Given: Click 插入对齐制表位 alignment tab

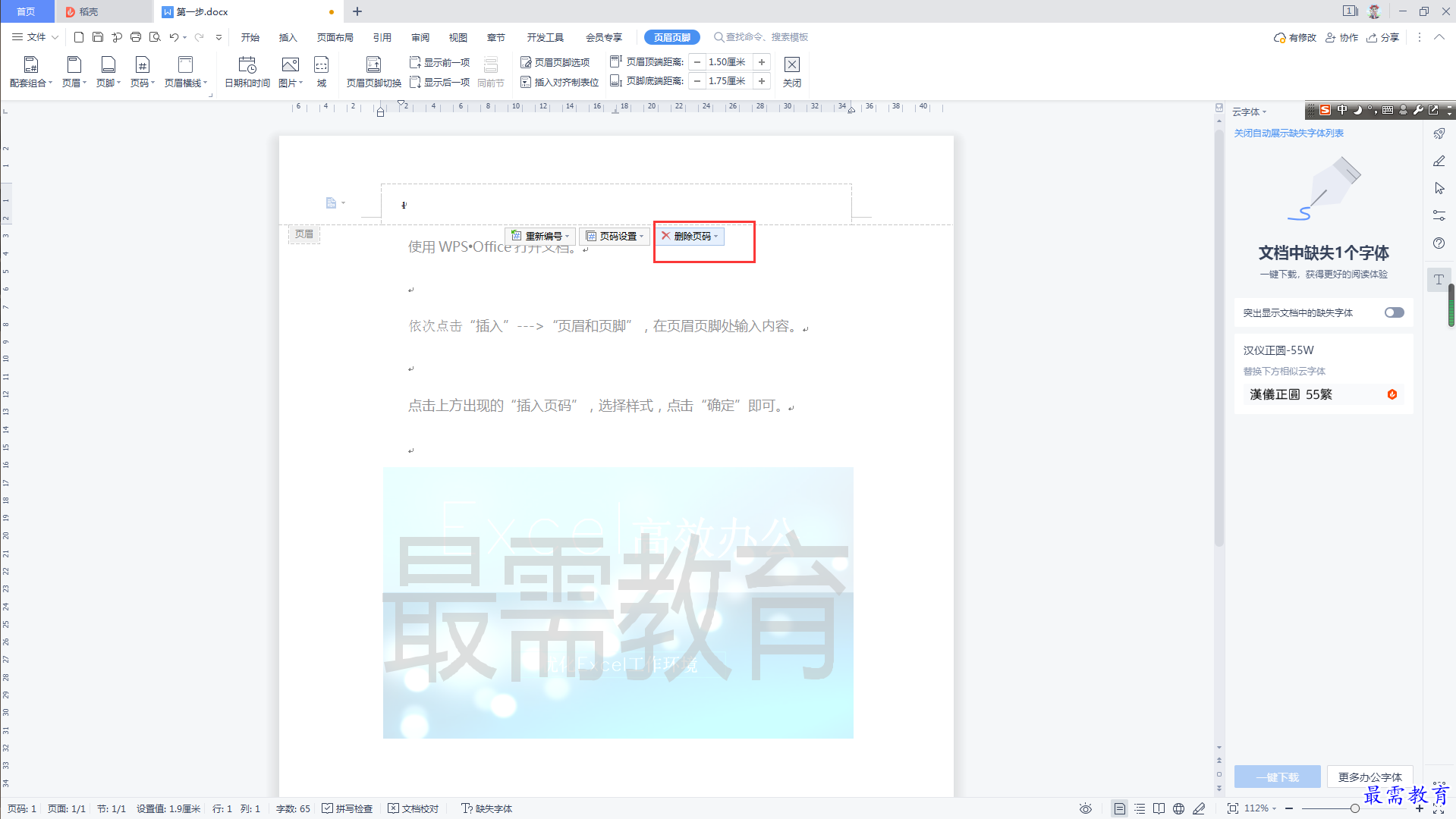Looking at the screenshot, I should tap(560, 82).
